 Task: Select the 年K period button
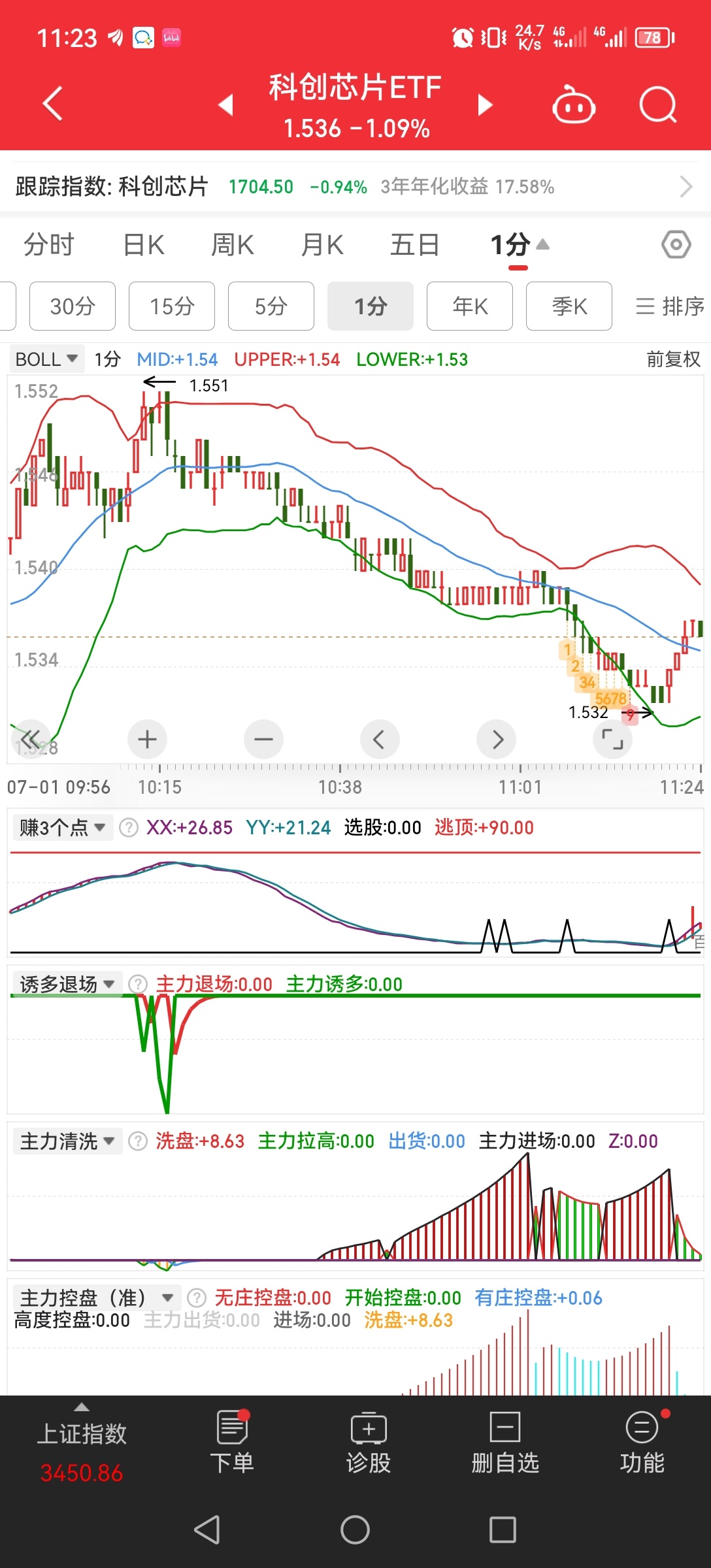coord(470,306)
